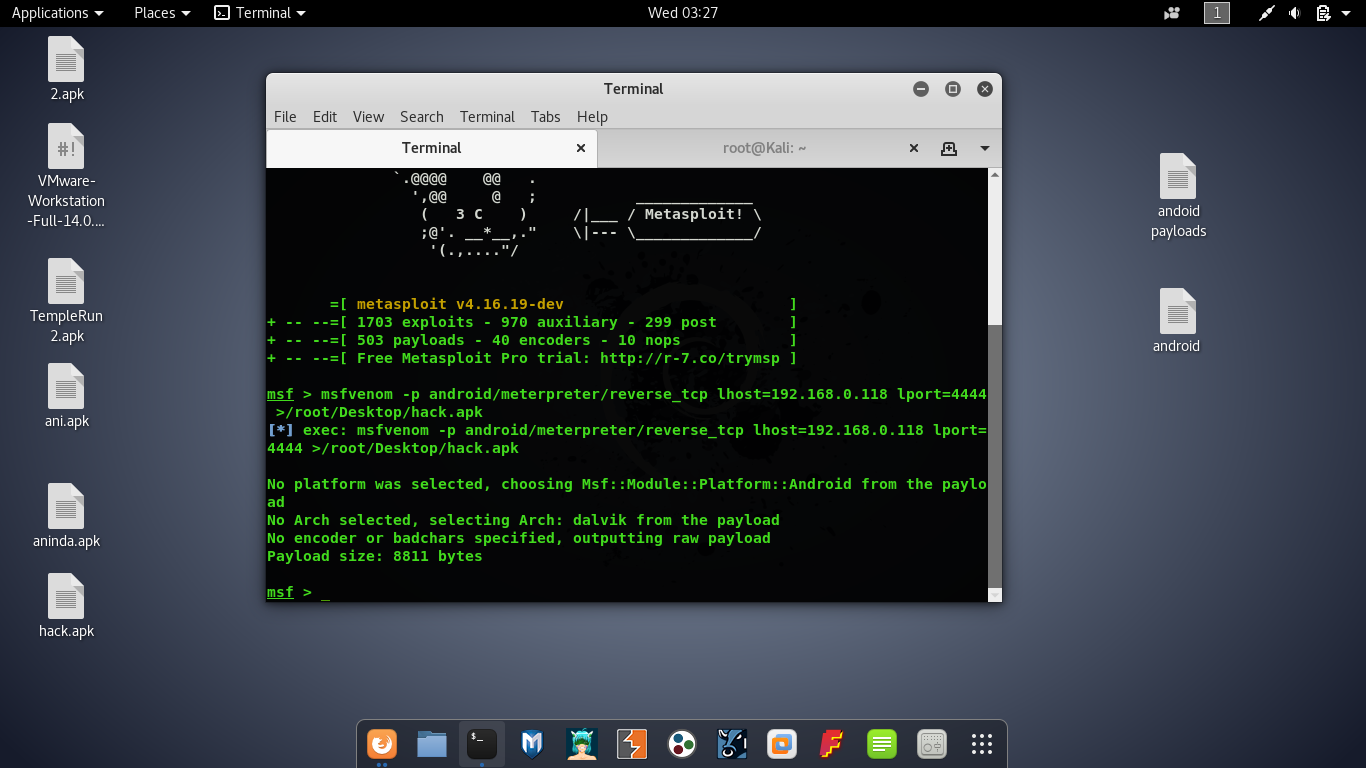This screenshot has width=1366, height=768.
Task: Open Armitage from the dock
Action: point(582,744)
